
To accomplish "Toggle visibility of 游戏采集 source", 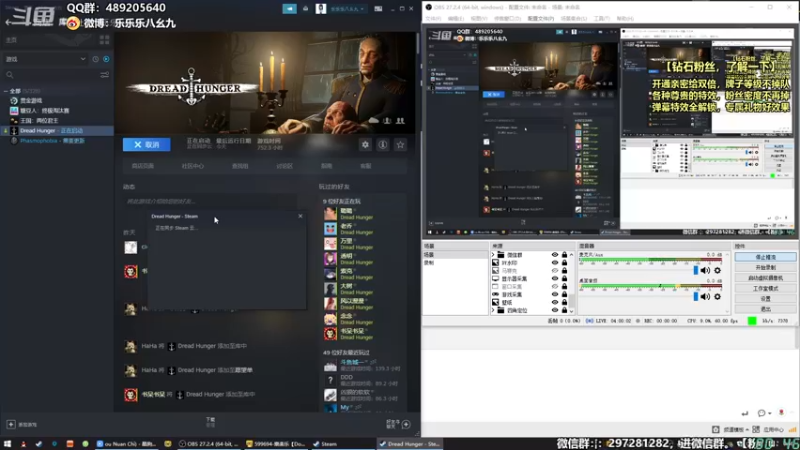I will click(555, 294).
